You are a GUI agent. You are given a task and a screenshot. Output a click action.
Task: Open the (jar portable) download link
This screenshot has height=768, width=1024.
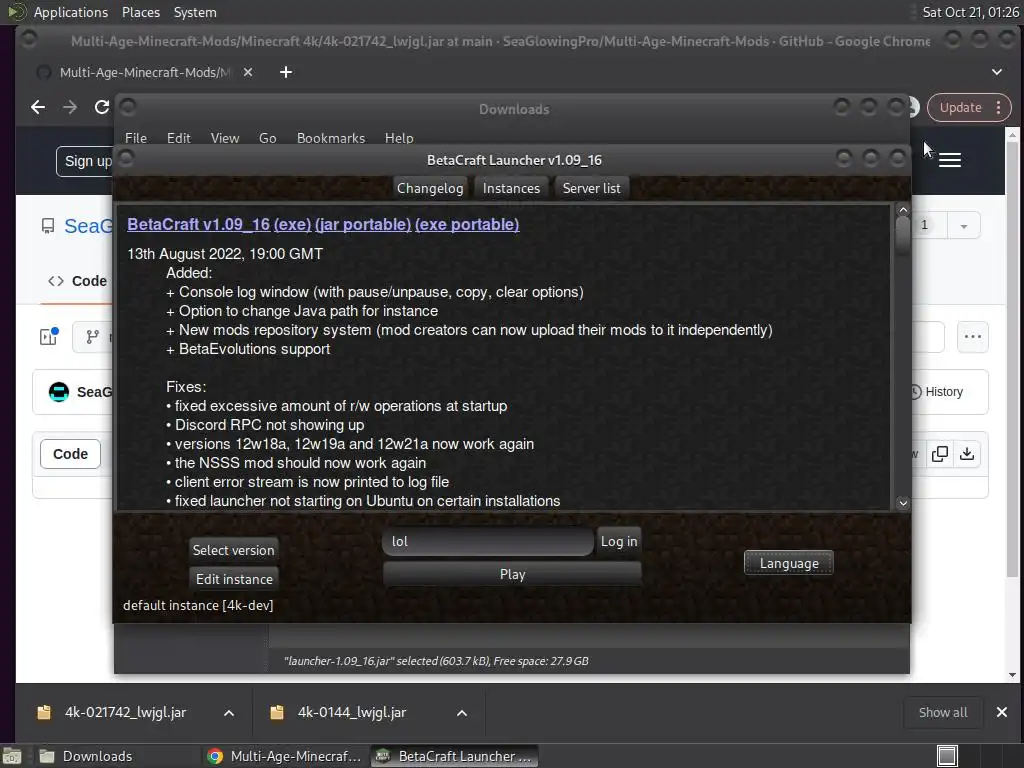tap(363, 225)
